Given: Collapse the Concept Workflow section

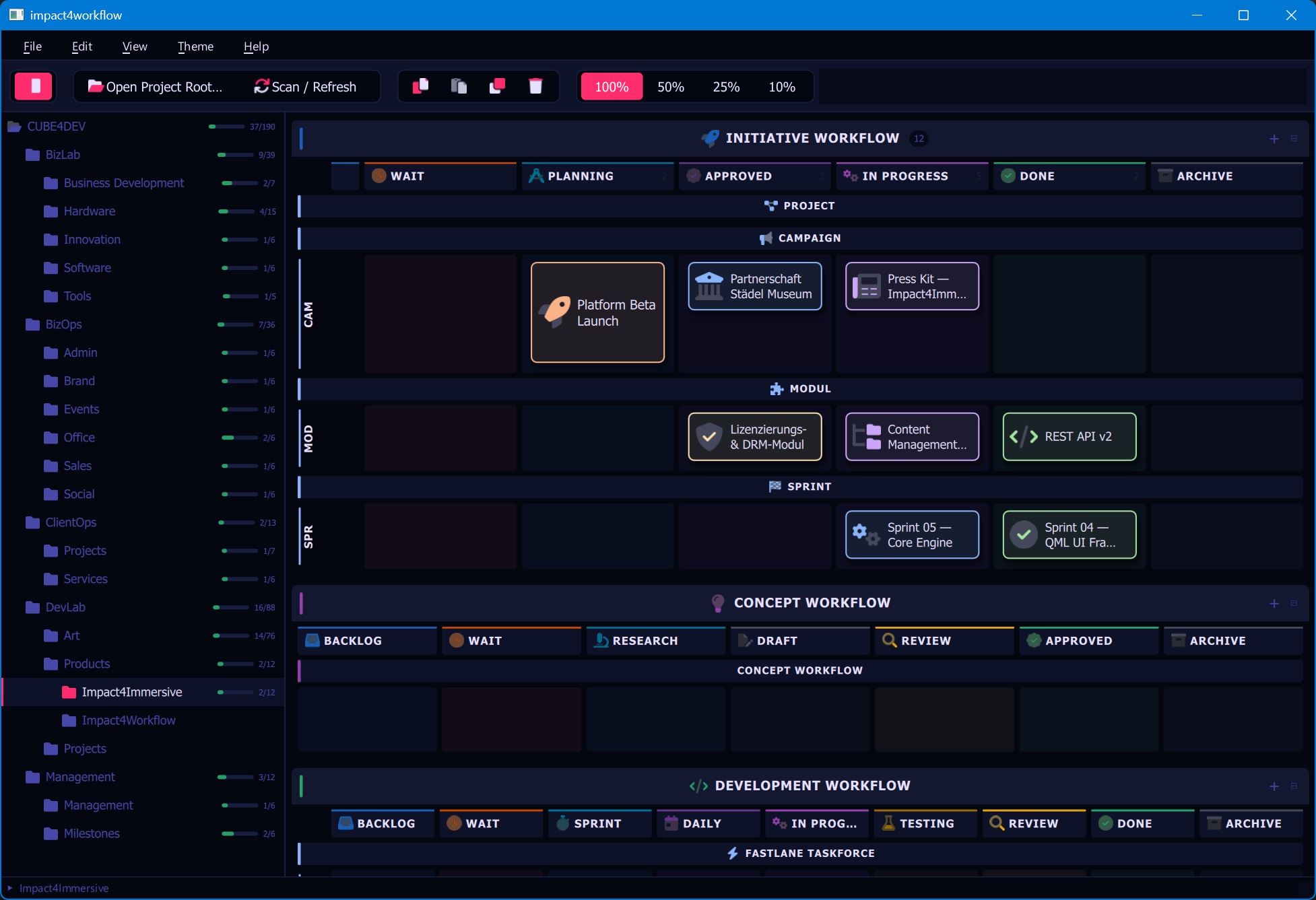Looking at the screenshot, I should tap(1294, 603).
